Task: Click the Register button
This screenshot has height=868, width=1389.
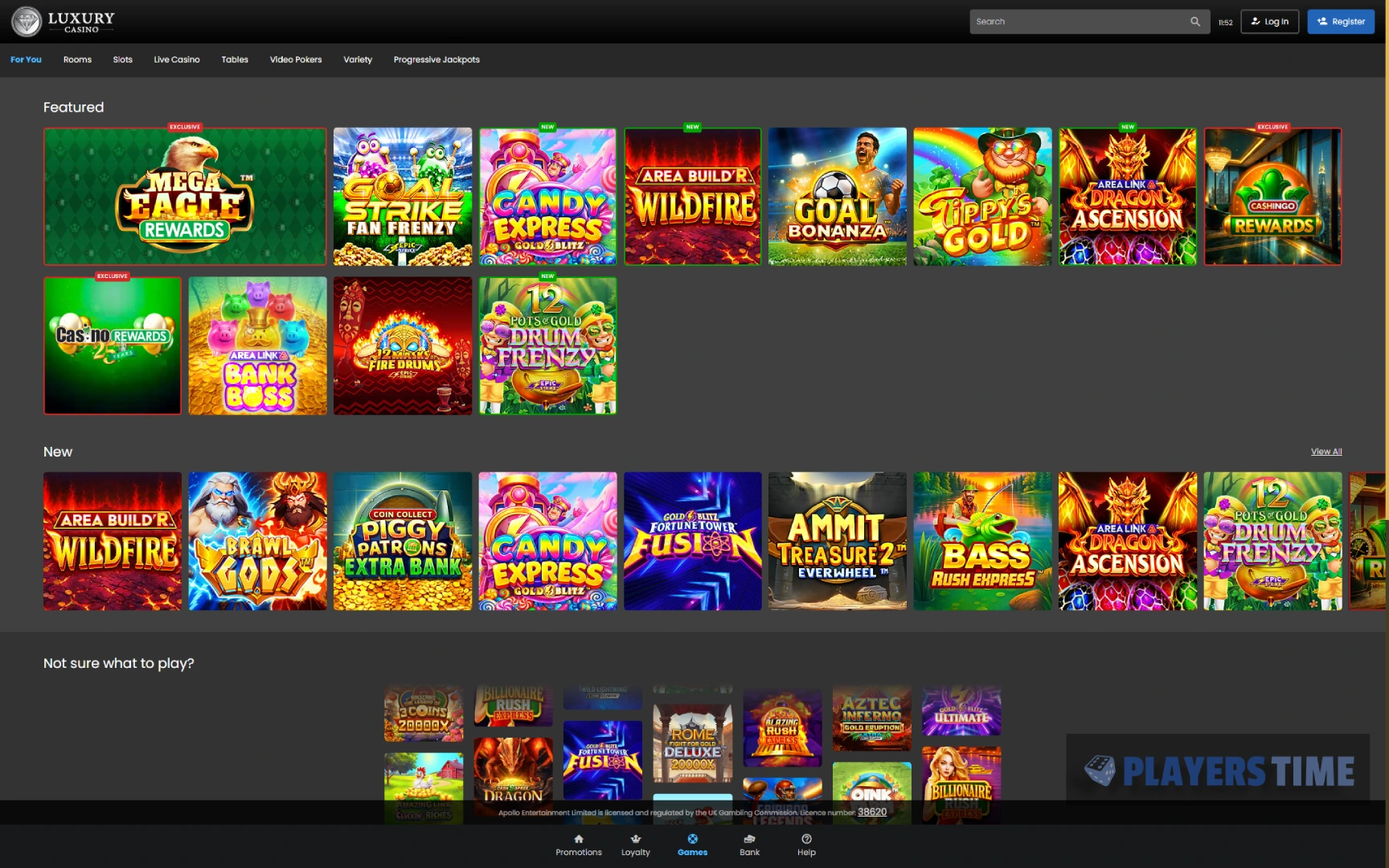Action: point(1341,22)
